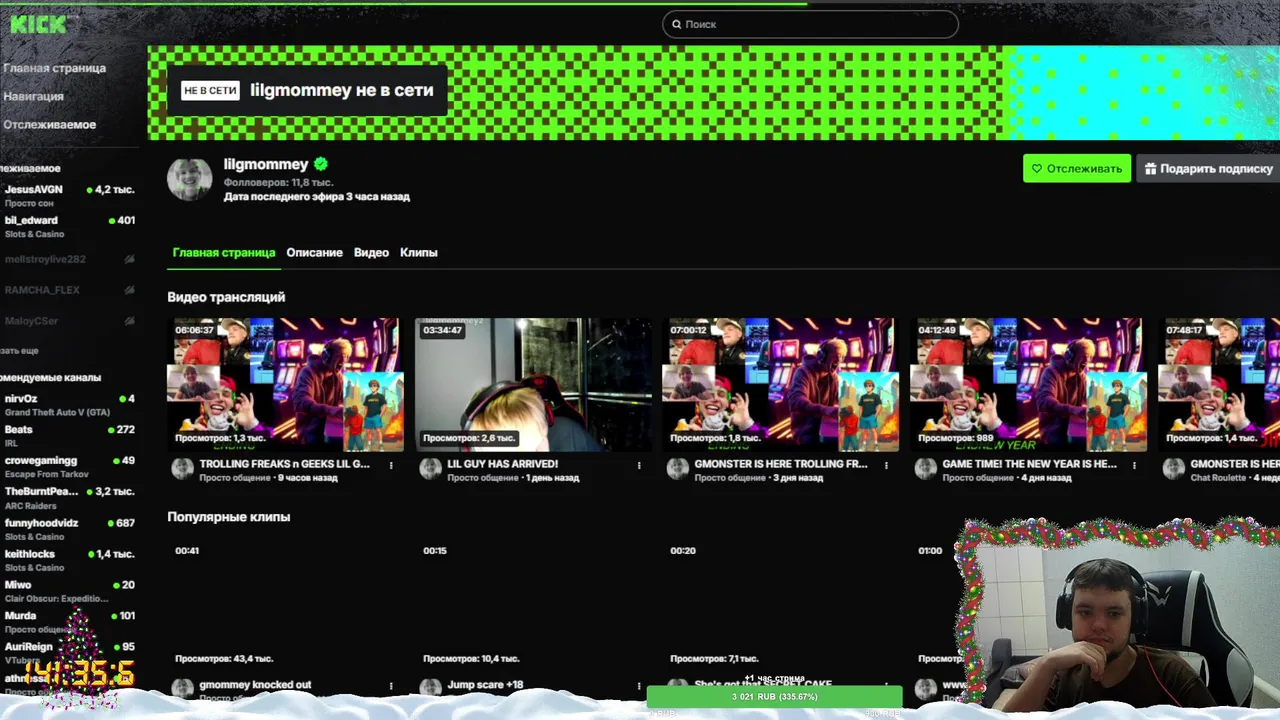Click 'Chat Roulette' category under last video
Screen dimensions: 1280x720
[1218, 478]
